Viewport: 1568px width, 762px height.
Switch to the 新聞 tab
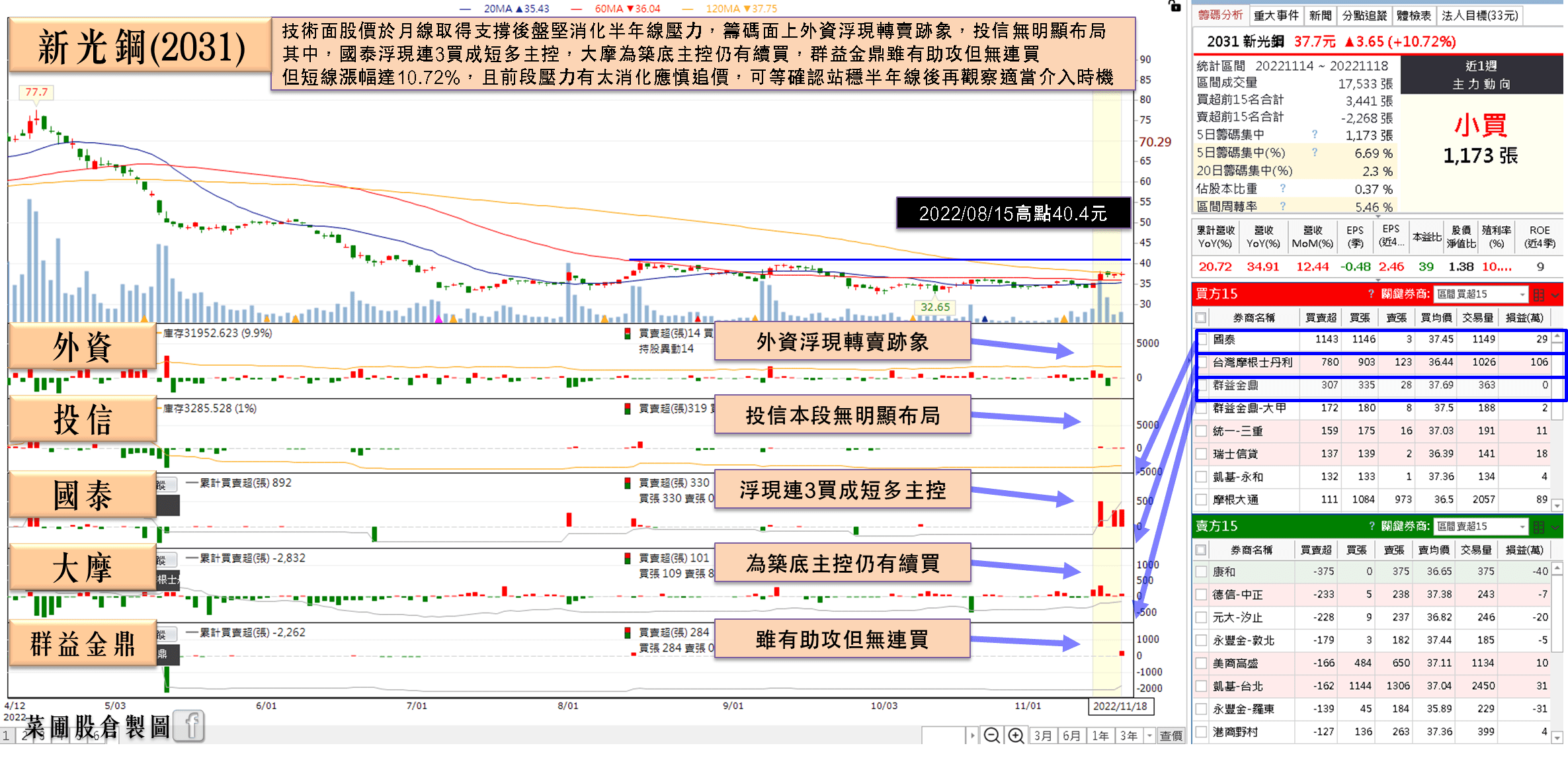coord(1320,15)
